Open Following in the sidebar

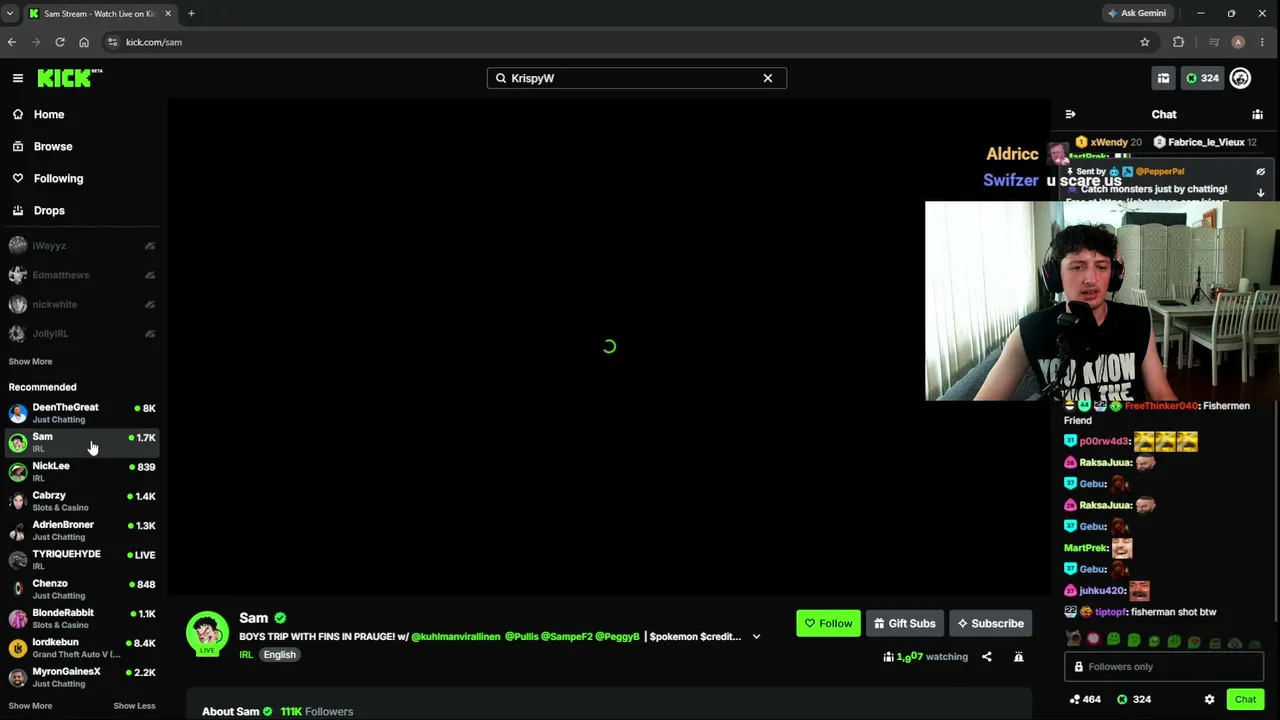pyautogui.click(x=80, y=178)
